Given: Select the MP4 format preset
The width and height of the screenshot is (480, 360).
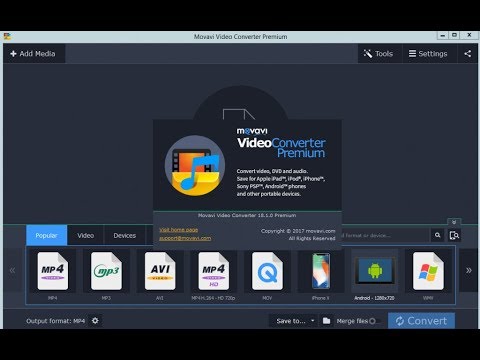Looking at the screenshot, I should coord(53,276).
